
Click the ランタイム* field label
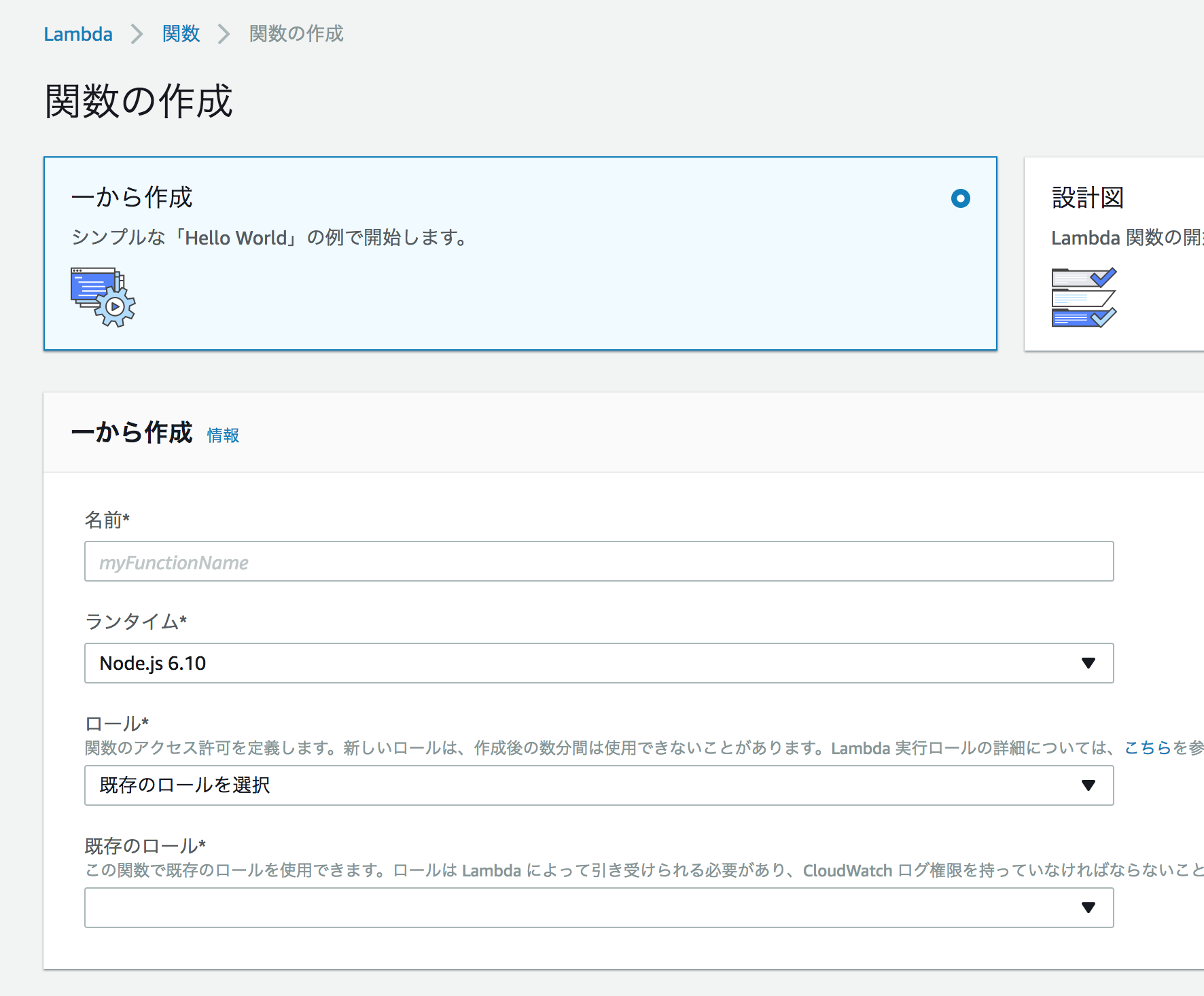pyautogui.click(x=136, y=621)
